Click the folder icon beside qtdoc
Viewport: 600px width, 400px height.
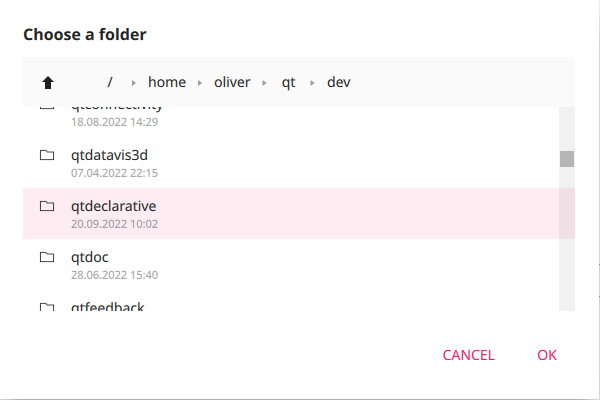pos(47,257)
